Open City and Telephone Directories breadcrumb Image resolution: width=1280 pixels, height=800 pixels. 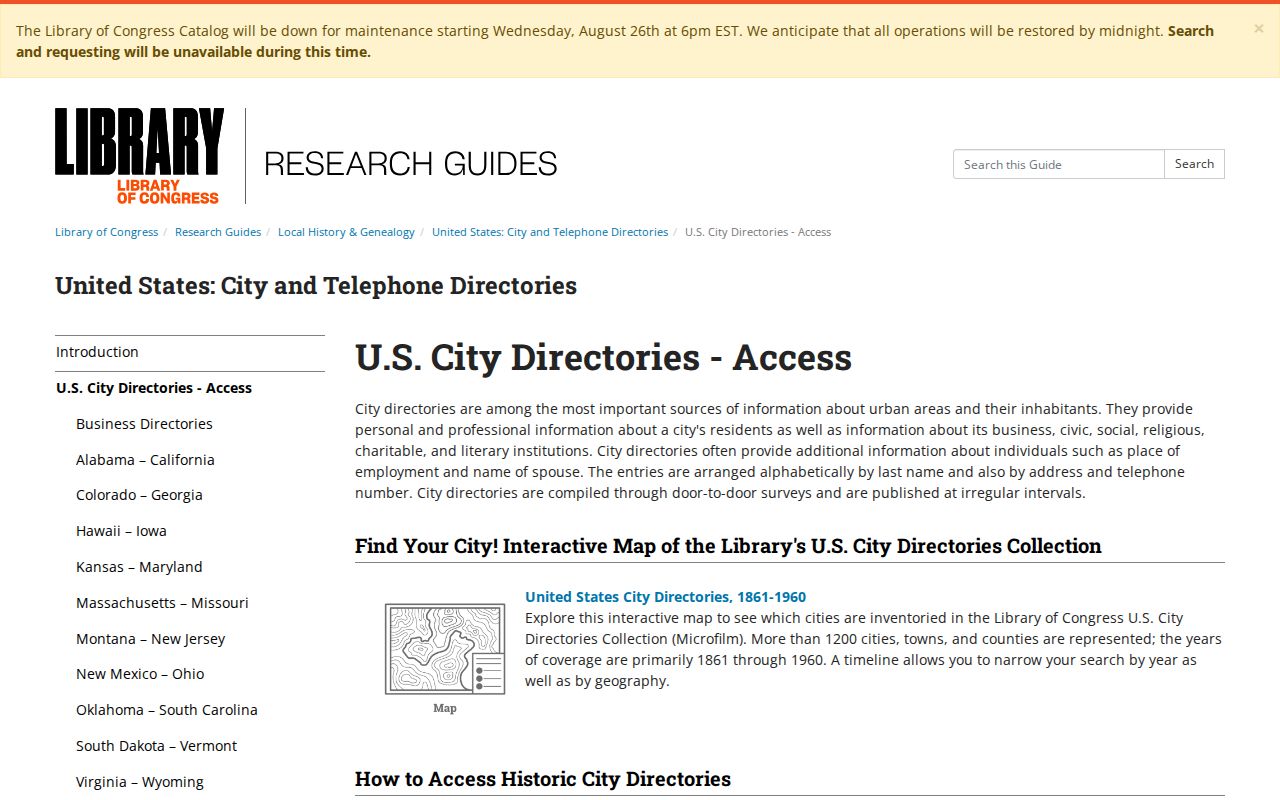(550, 232)
